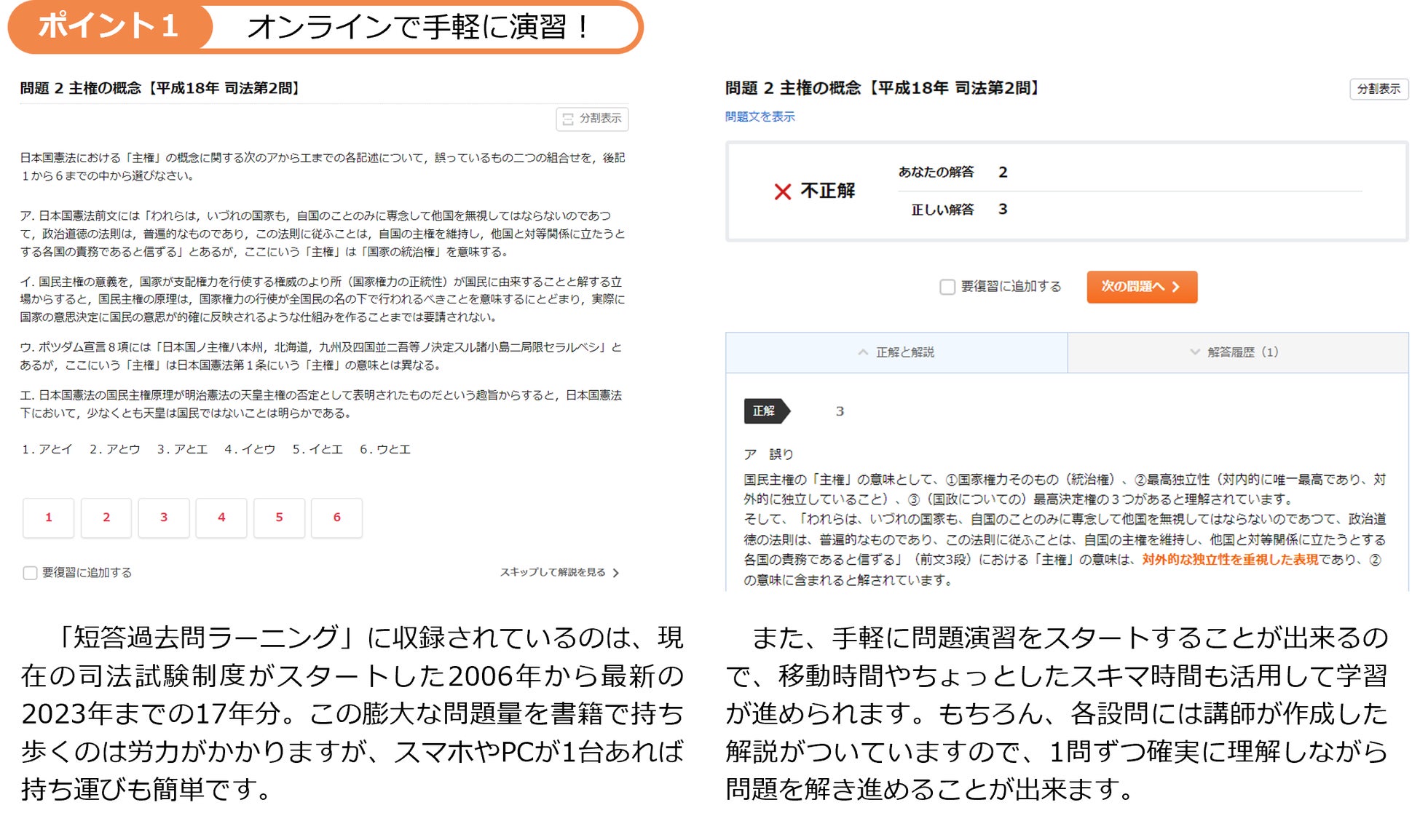Viewport: 1420px width, 840px height.
Task: Select answer choice 2
Action: pyautogui.click(x=106, y=518)
